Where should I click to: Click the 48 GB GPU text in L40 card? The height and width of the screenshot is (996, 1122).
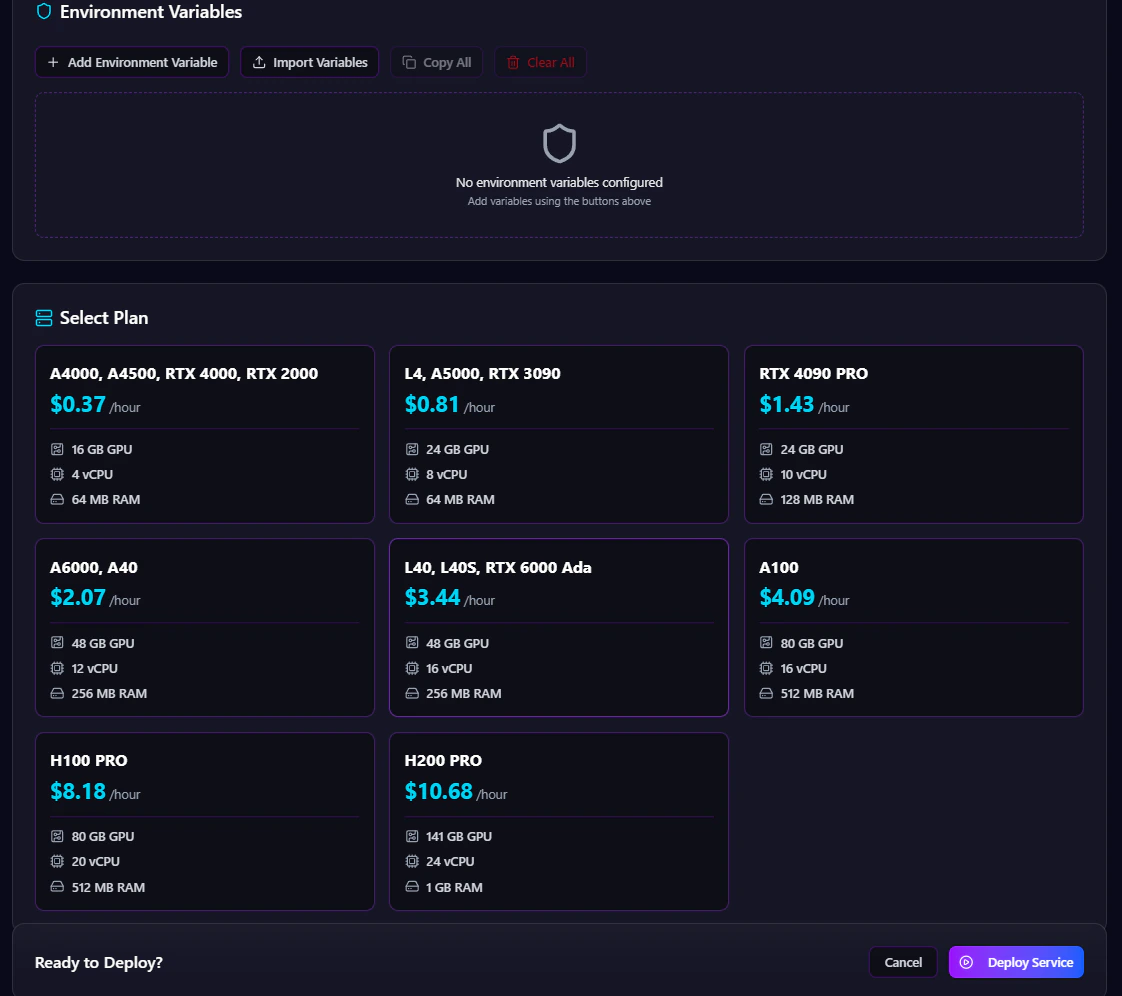tap(457, 643)
